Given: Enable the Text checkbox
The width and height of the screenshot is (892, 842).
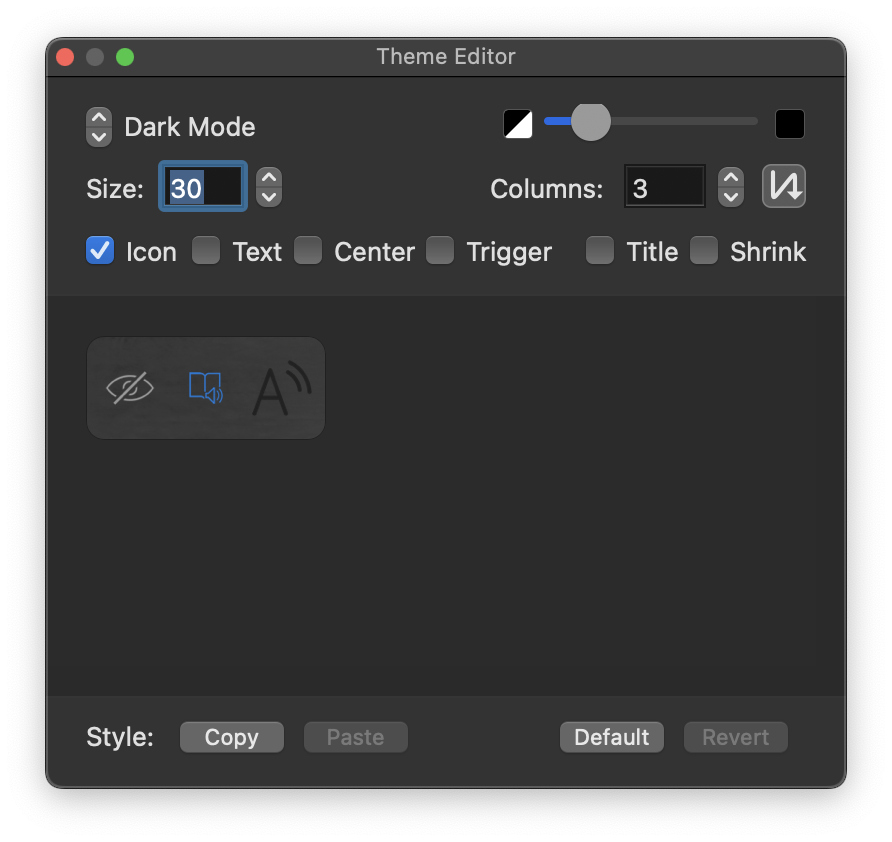Looking at the screenshot, I should point(206,251).
